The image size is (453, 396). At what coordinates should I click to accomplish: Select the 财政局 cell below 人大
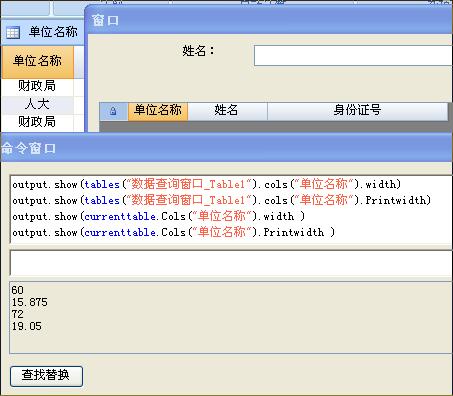pos(37,122)
